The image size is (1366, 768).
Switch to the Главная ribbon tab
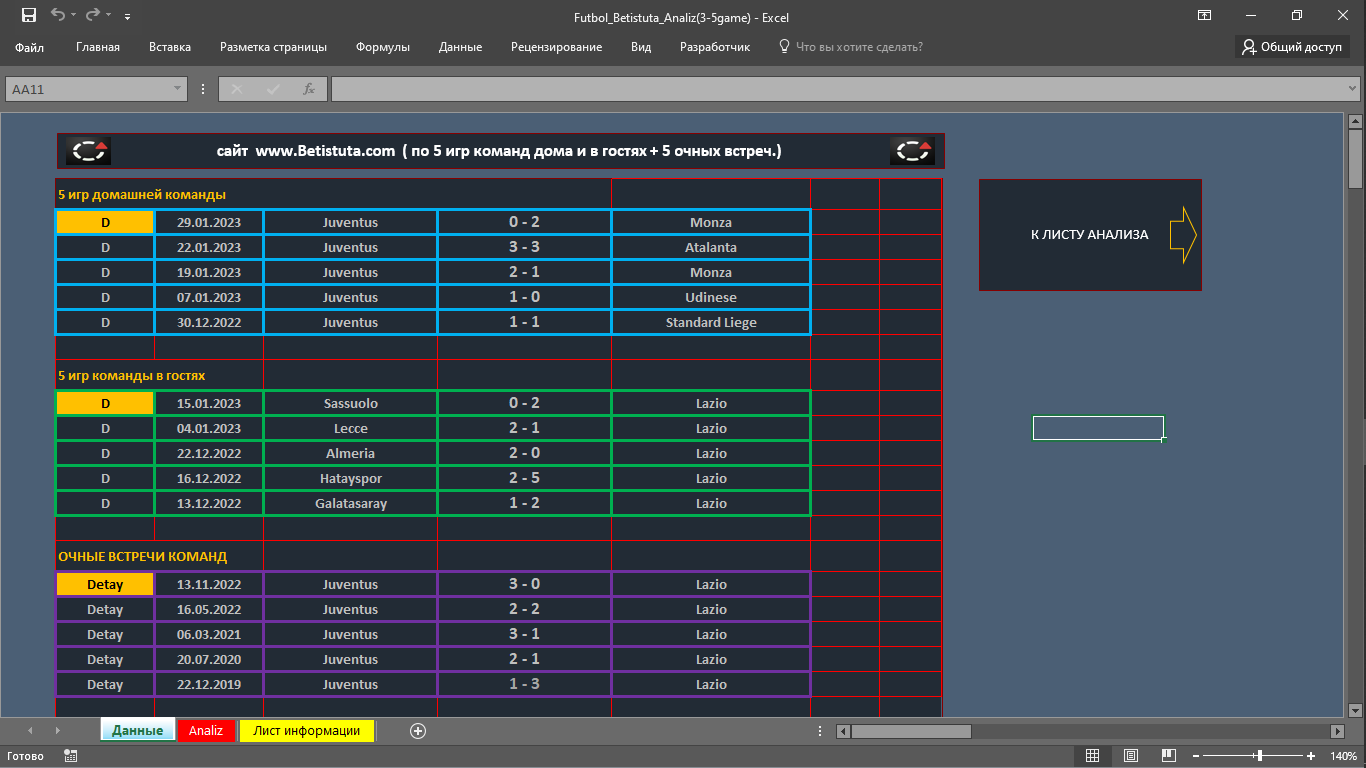pyautogui.click(x=98, y=47)
